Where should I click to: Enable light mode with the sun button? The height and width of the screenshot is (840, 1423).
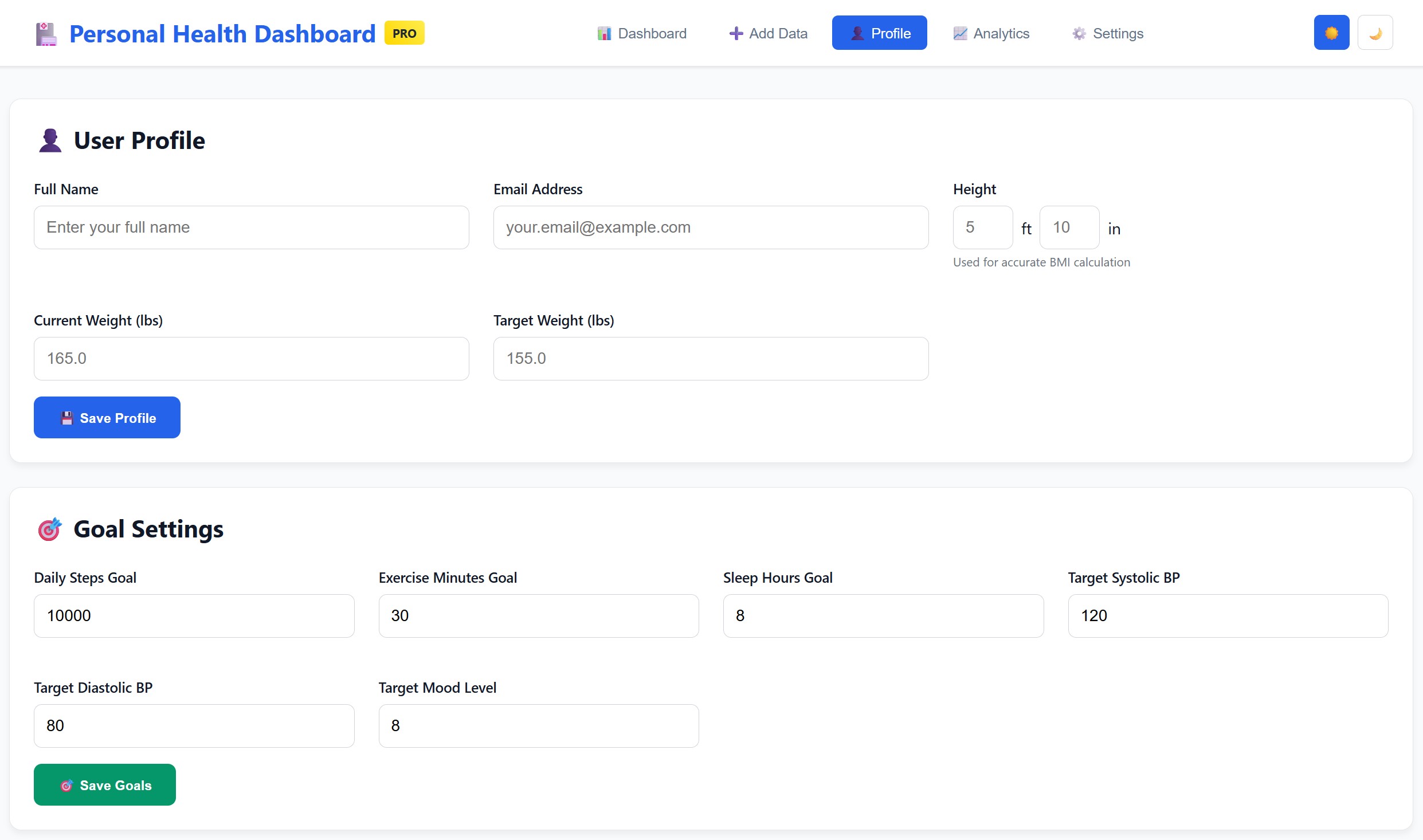(1331, 32)
